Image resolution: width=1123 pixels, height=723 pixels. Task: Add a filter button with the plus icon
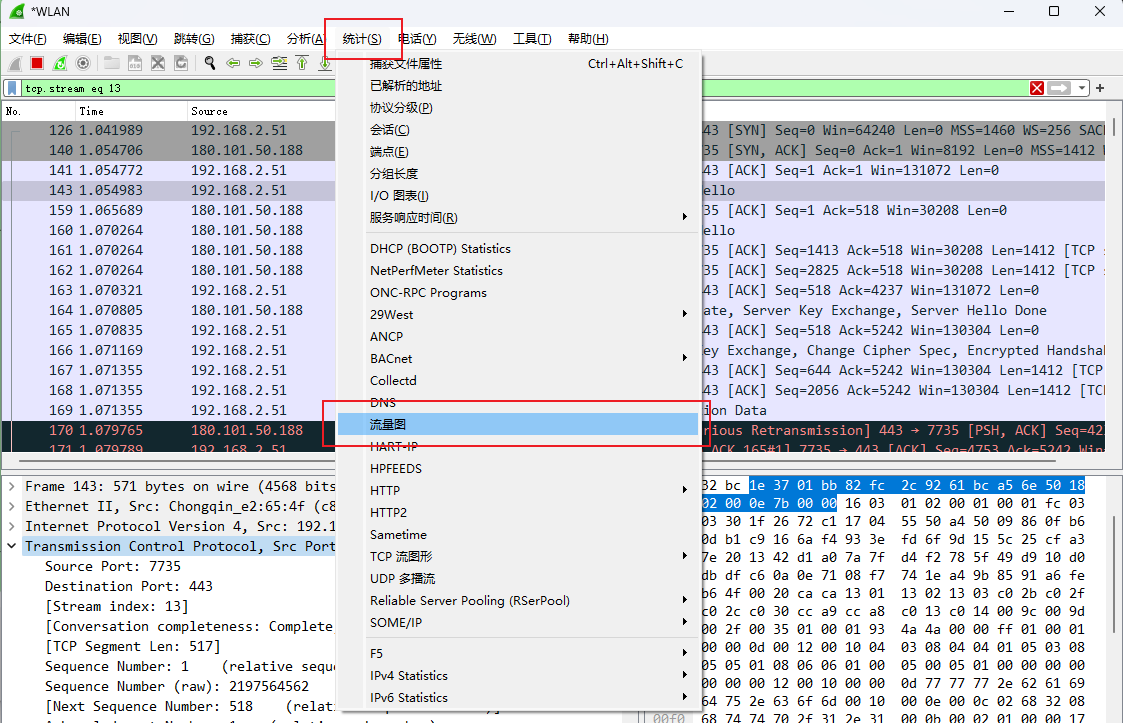[1100, 88]
